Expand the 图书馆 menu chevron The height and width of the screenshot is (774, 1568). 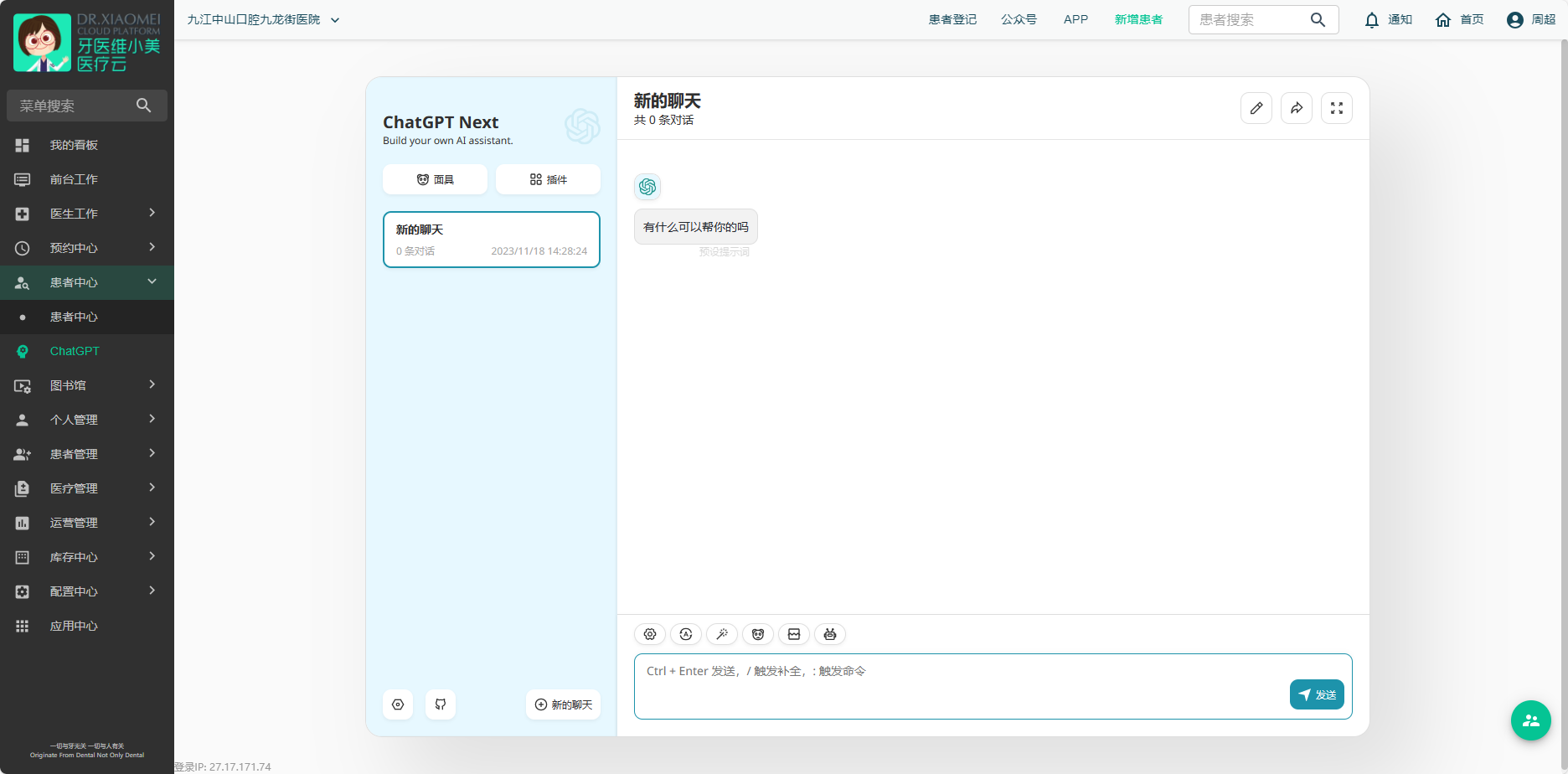[152, 384]
